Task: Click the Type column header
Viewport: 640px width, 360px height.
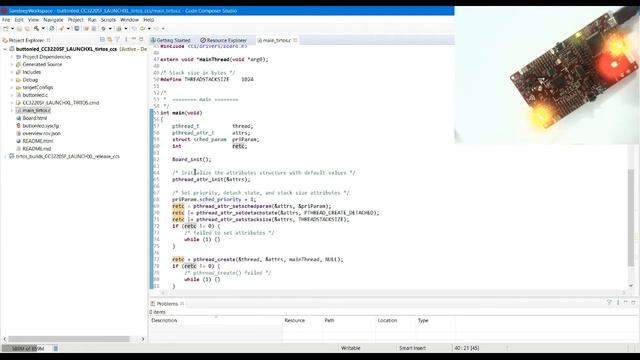Action: [x=435, y=320]
